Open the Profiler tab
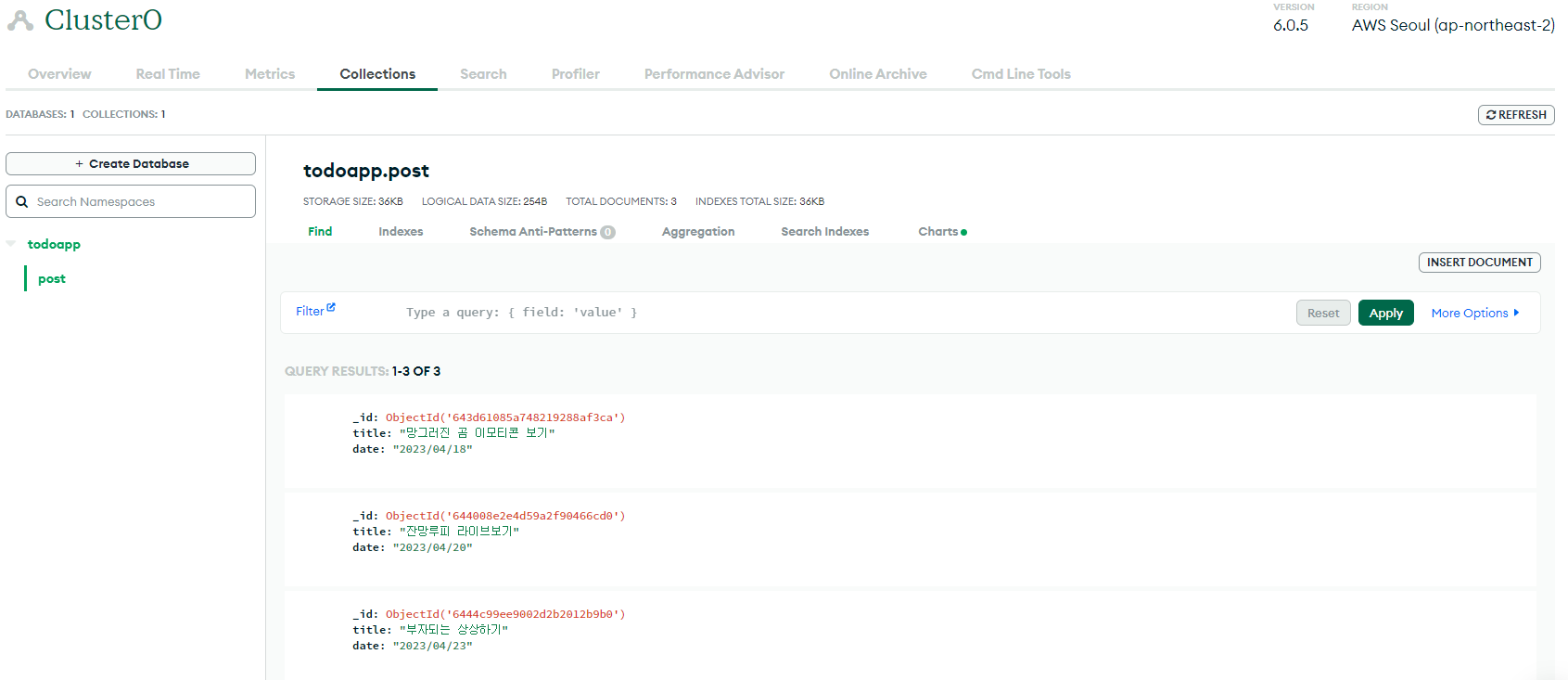1568x680 pixels. coord(576,74)
